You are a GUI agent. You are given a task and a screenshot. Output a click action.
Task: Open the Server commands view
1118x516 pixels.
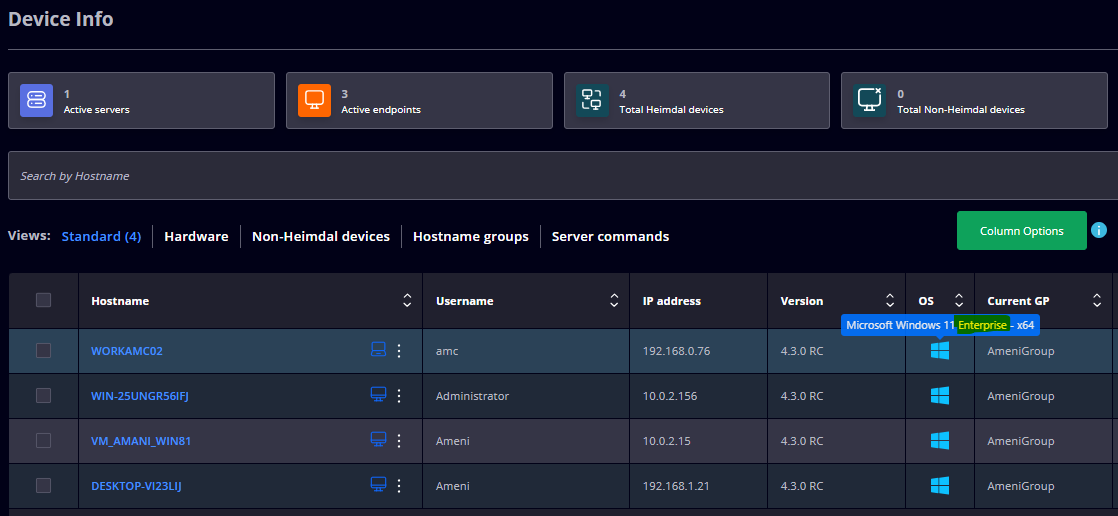tap(610, 237)
